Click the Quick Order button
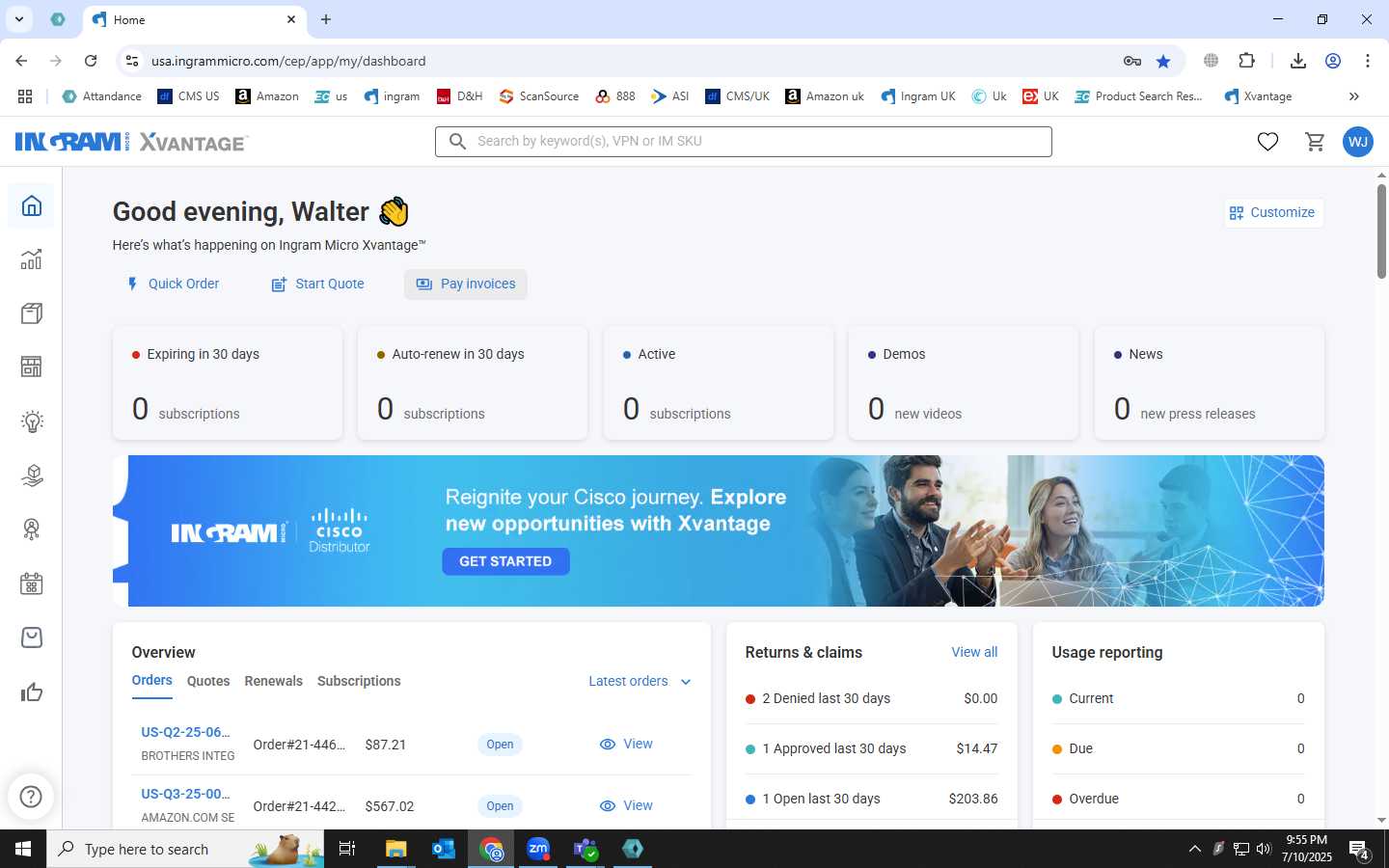Viewport: 1389px width, 868px height. click(173, 284)
